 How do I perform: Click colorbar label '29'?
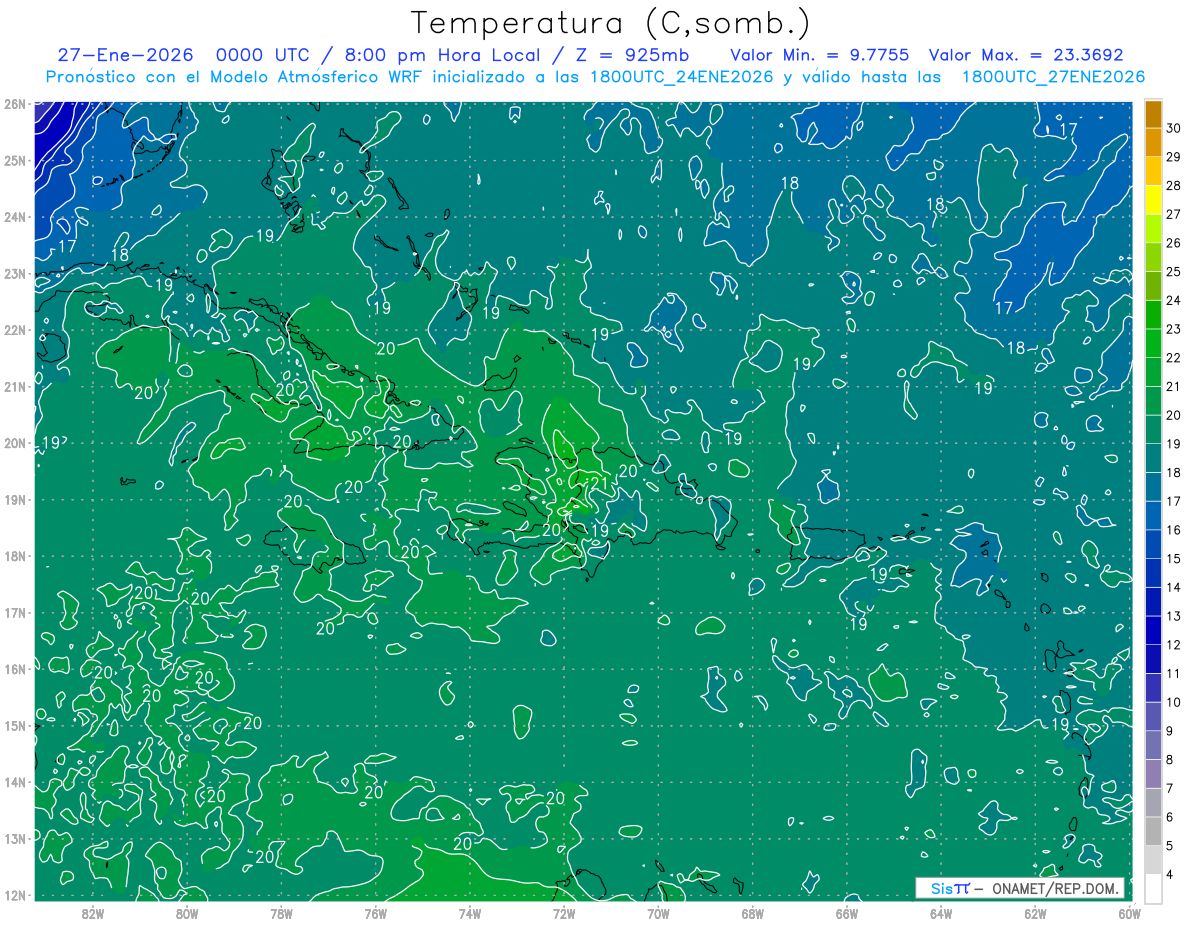tap(1174, 157)
